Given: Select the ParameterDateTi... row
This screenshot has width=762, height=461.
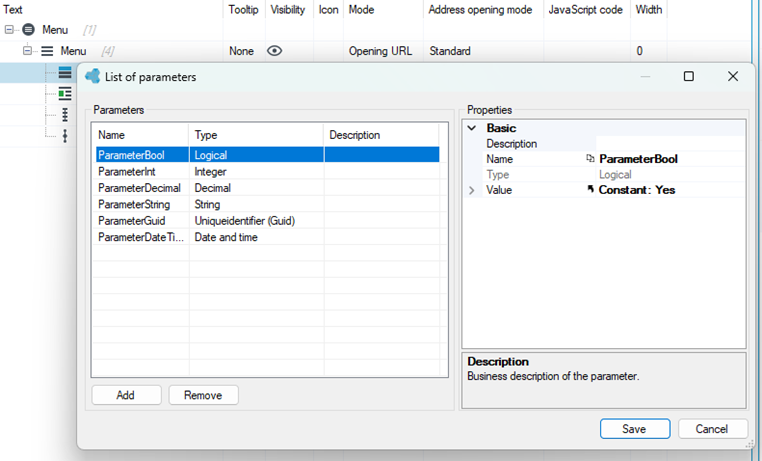Looking at the screenshot, I should (x=267, y=237).
